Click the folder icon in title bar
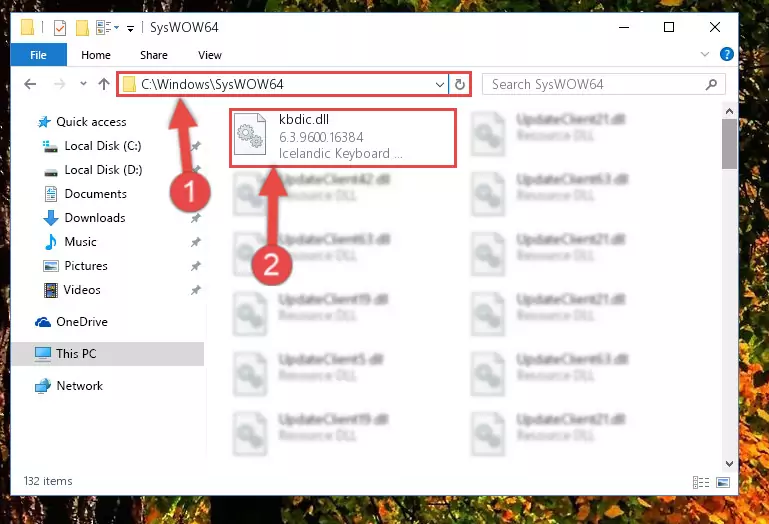 (x=28, y=27)
